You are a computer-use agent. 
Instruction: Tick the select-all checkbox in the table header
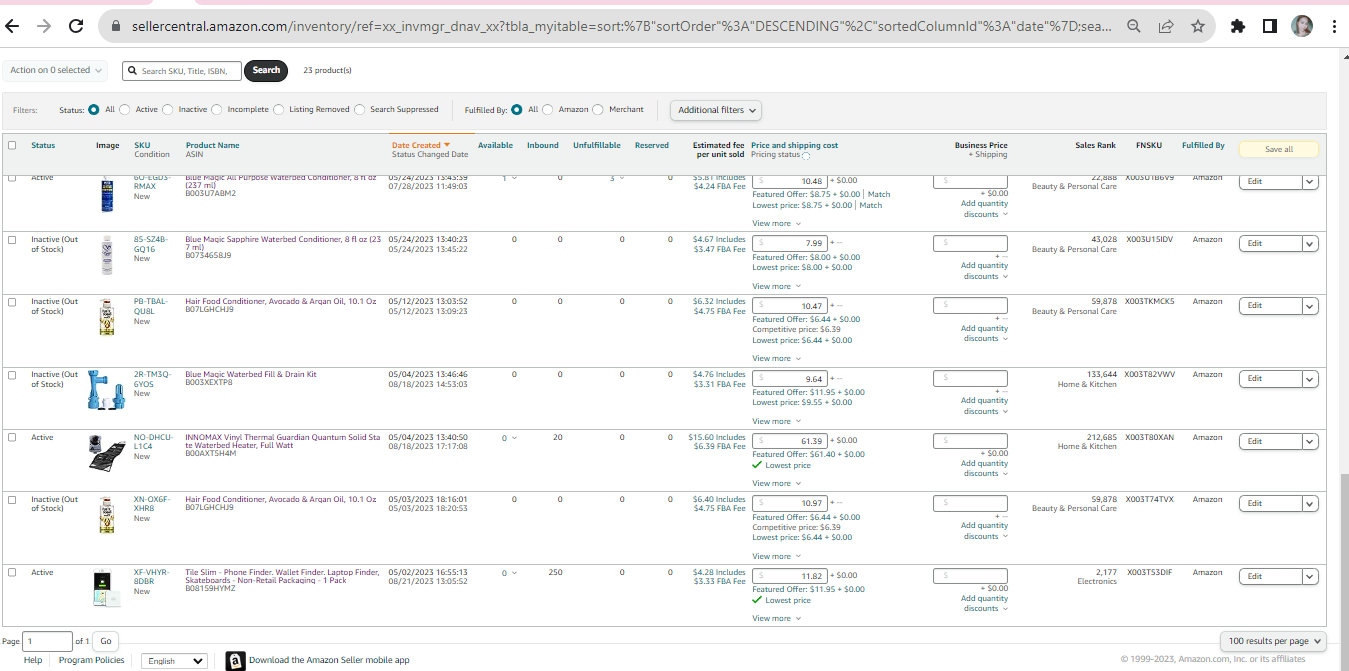12,145
